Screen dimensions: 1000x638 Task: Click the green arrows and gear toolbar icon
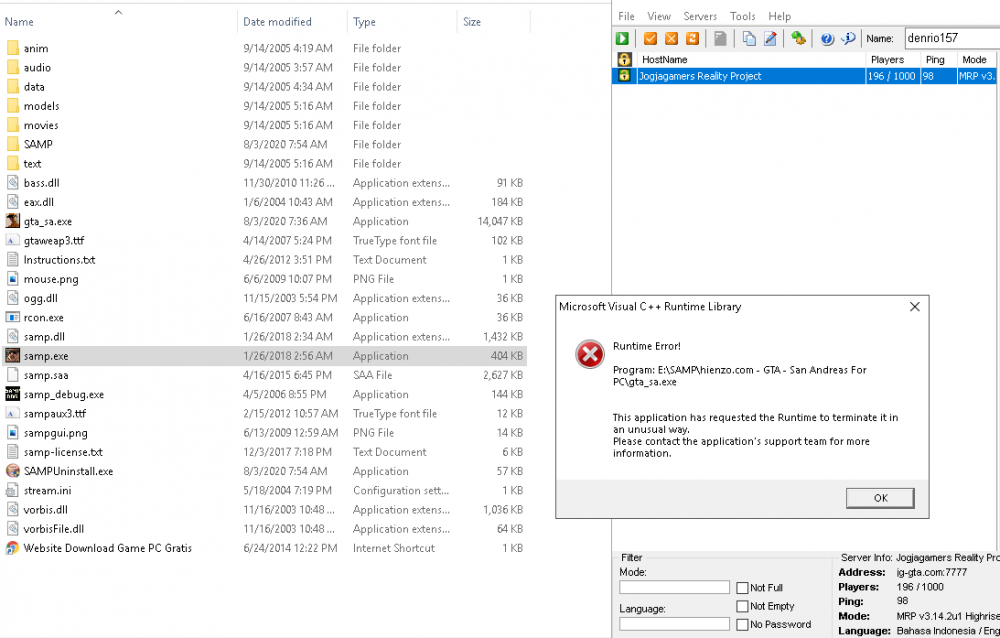(x=798, y=39)
